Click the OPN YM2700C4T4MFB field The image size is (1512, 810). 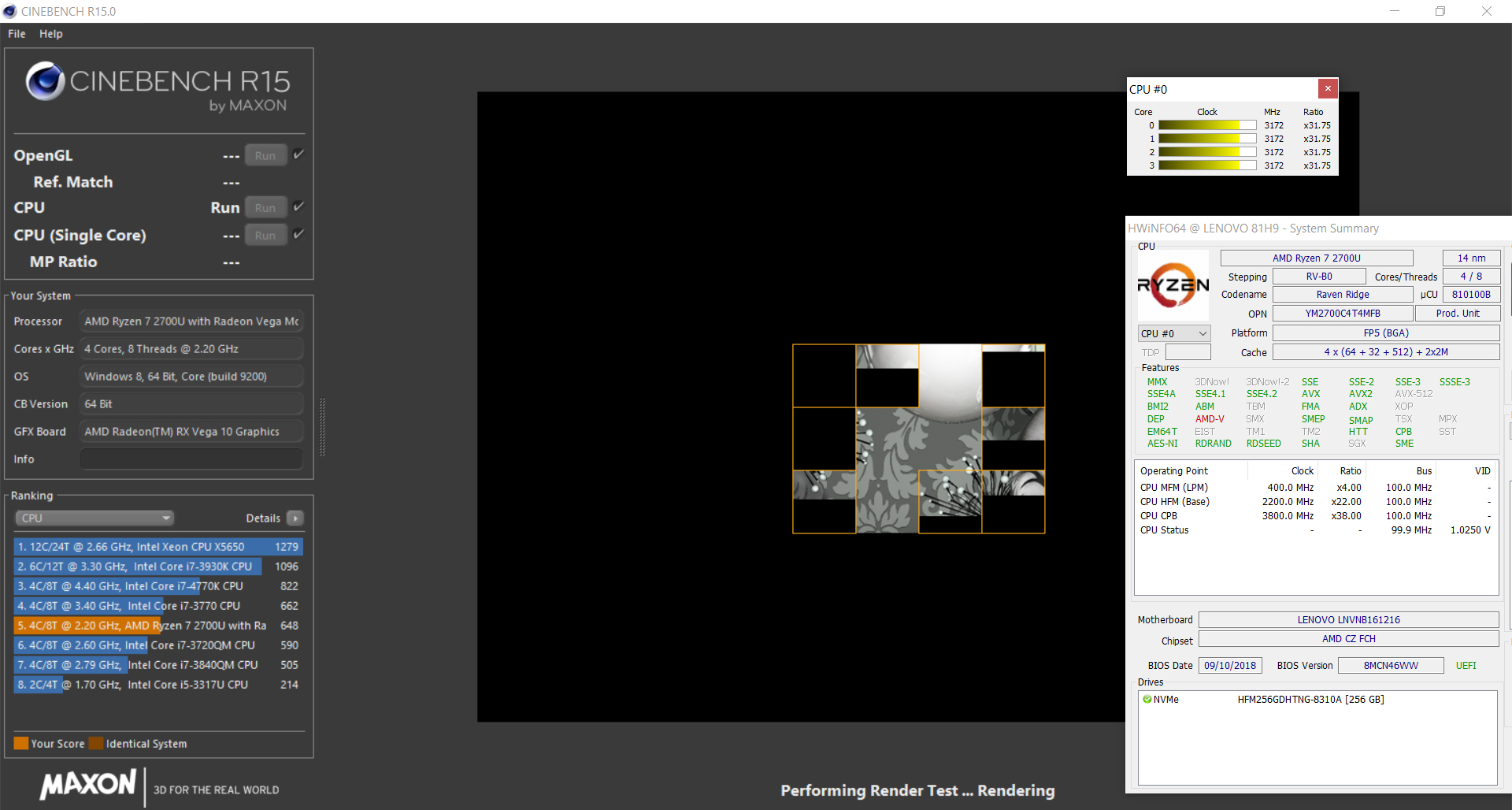click(x=1343, y=313)
